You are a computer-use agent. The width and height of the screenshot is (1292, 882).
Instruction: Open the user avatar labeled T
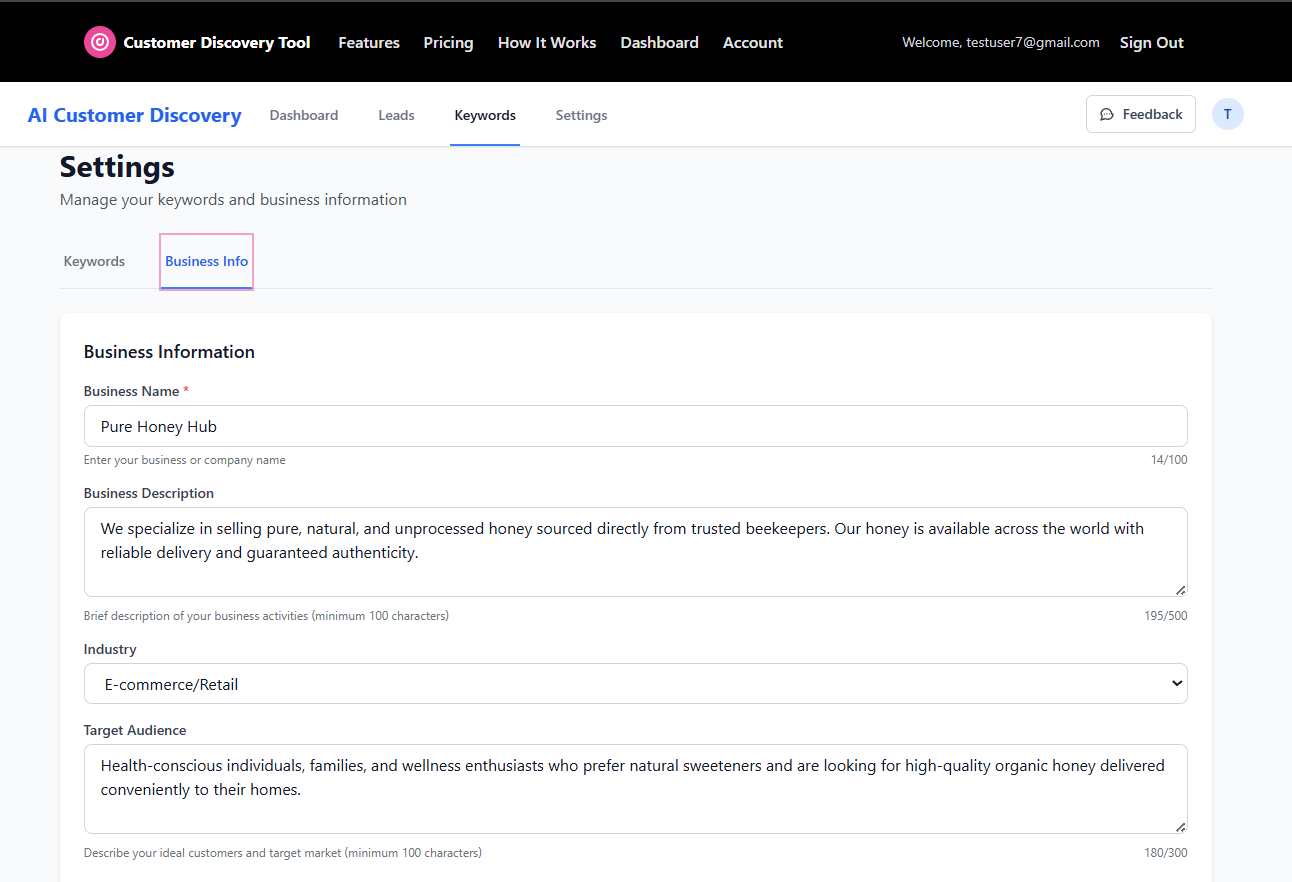pos(1228,114)
